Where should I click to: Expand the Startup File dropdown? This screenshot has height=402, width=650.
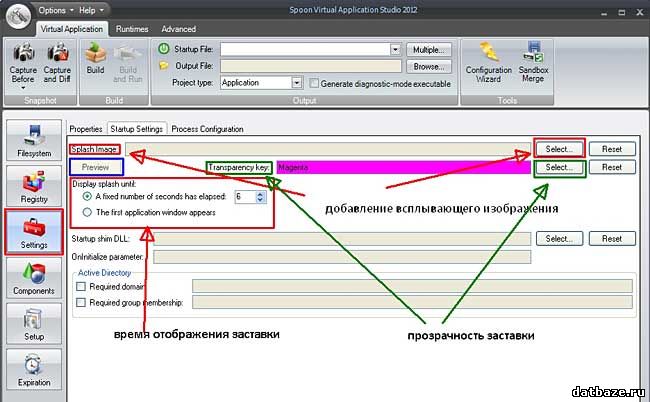click(x=396, y=49)
